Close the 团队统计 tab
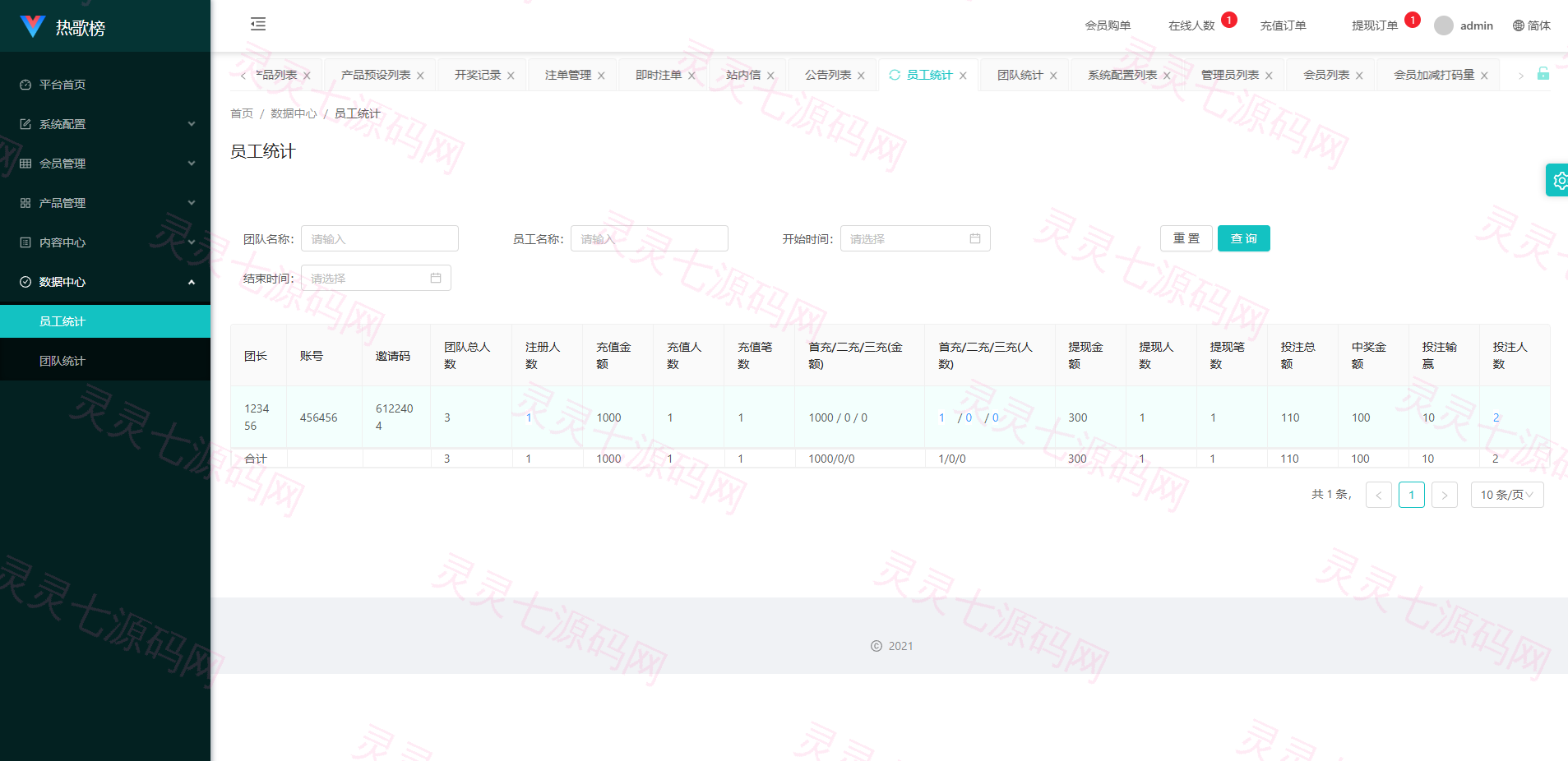Image resolution: width=1568 pixels, height=761 pixels. [1053, 76]
